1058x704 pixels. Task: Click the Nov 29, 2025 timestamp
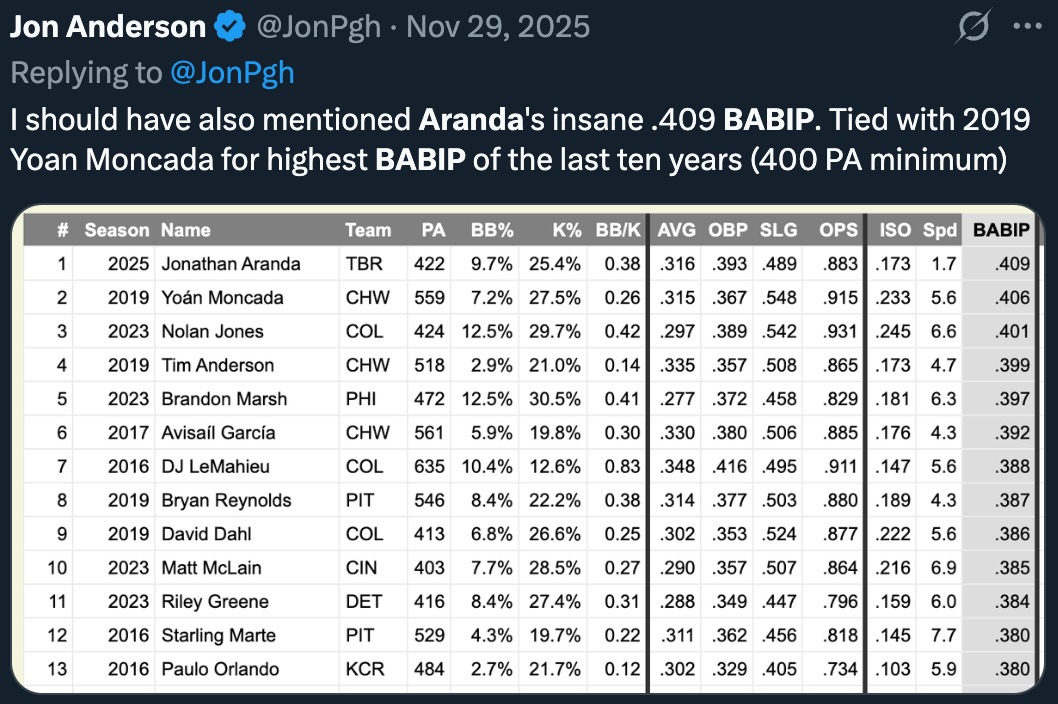(x=500, y=27)
